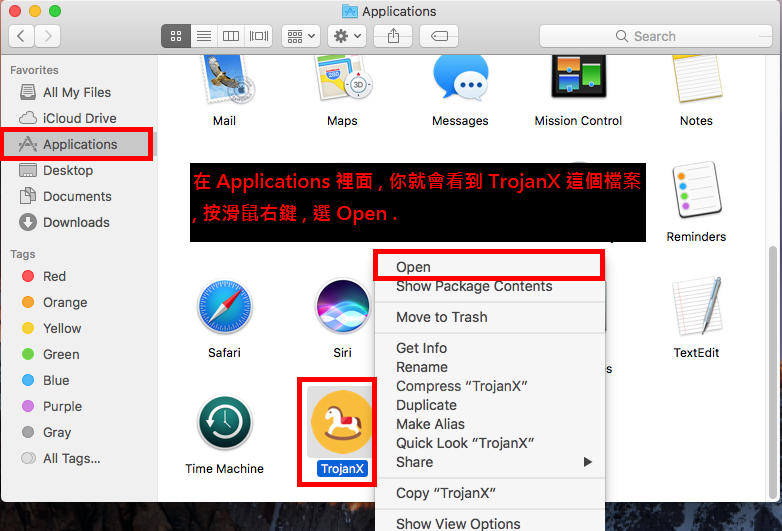
Task: Click the Reminders app icon
Action: coord(696,192)
